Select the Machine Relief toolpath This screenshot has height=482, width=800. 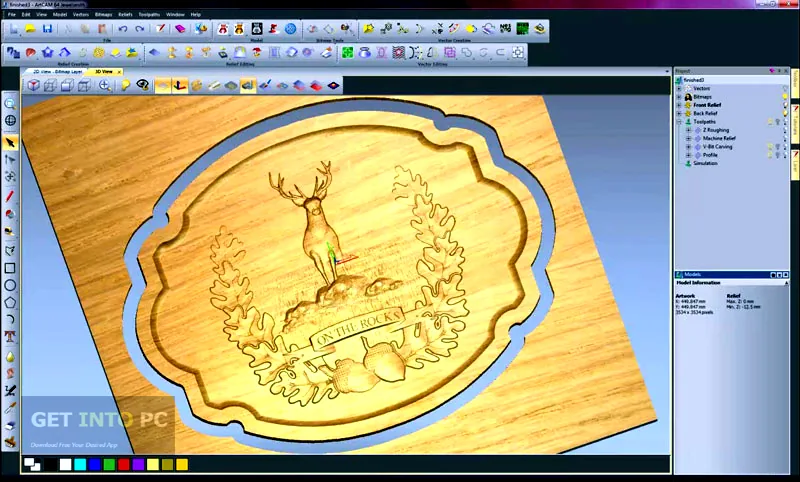coord(719,138)
